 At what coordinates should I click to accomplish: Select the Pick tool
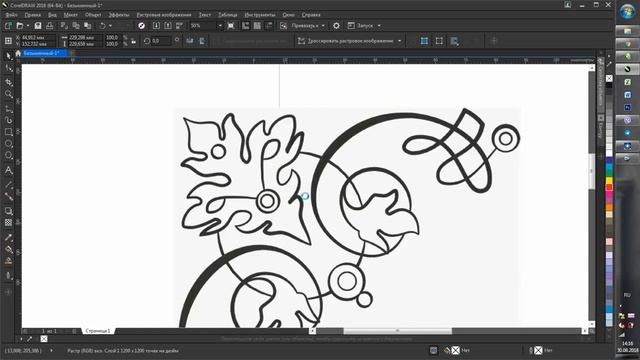coord(9,56)
